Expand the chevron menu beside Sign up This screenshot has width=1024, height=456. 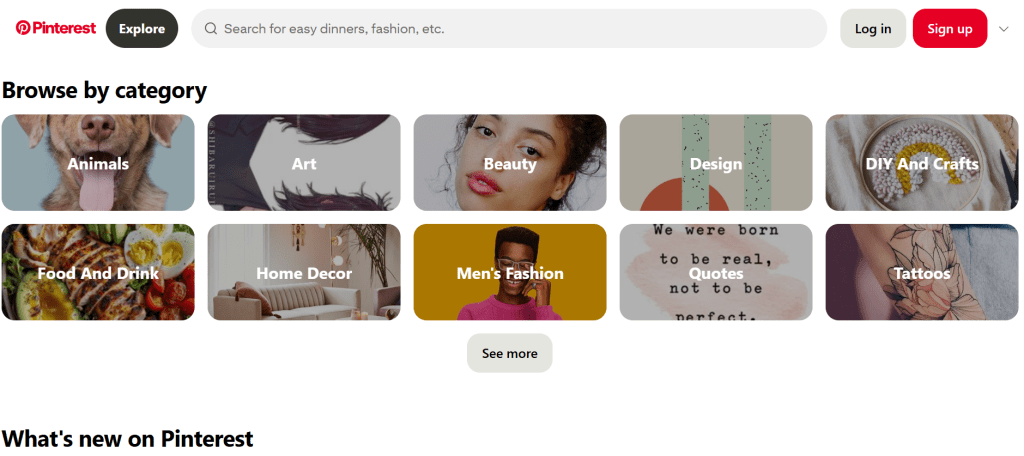click(x=1004, y=29)
